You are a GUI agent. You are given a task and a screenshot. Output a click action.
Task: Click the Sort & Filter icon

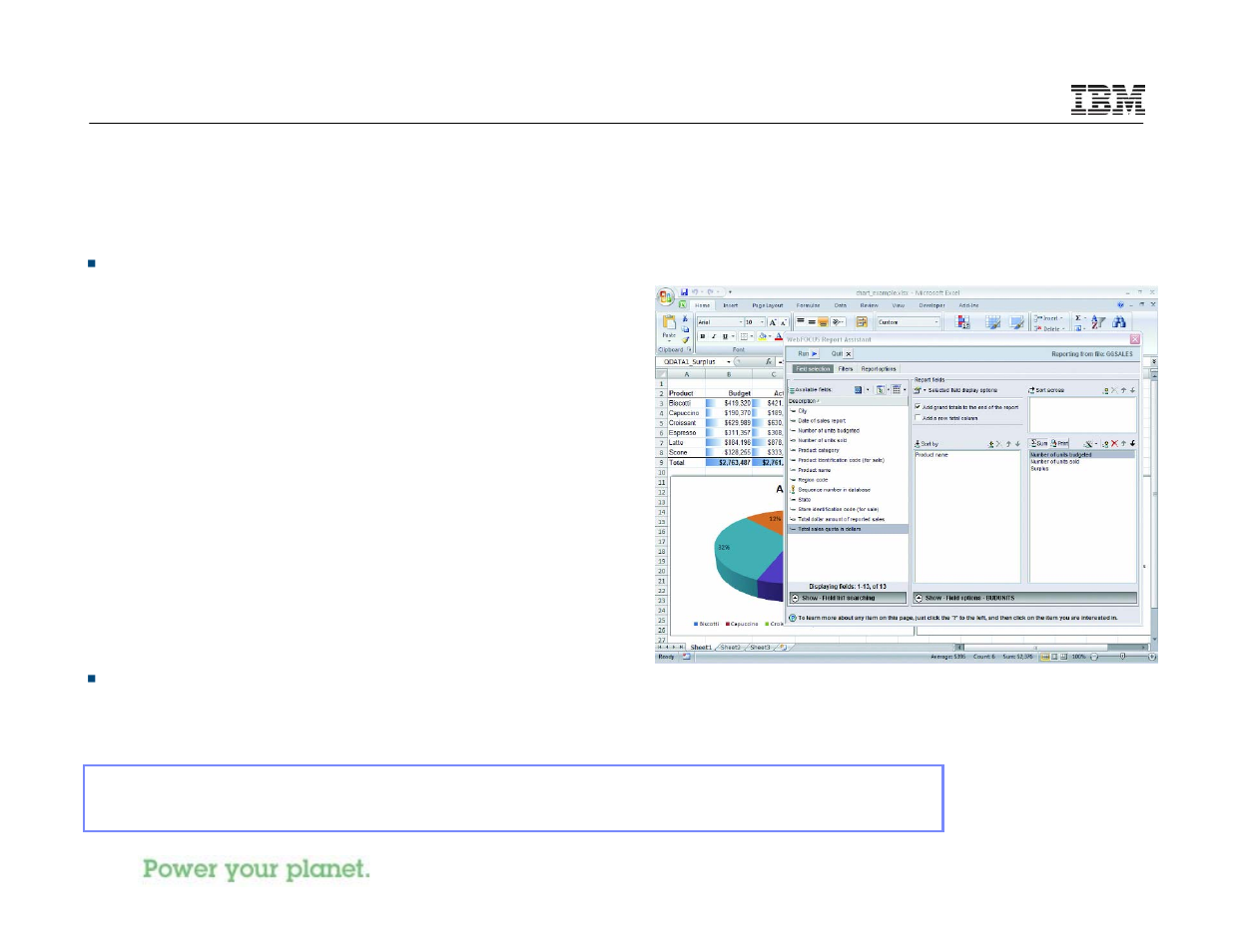(1098, 322)
